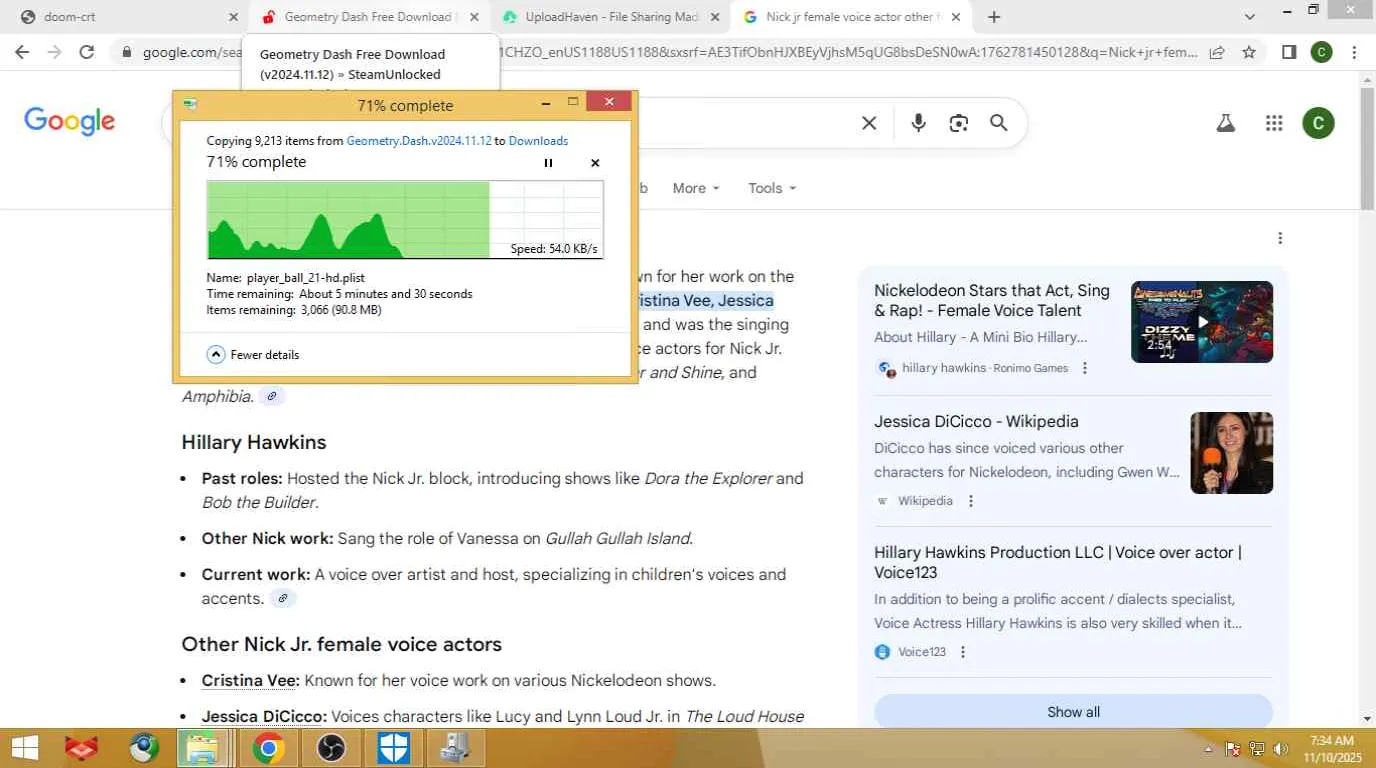Open AI overview three-dot options
This screenshot has width=1376, height=768.
1280,238
